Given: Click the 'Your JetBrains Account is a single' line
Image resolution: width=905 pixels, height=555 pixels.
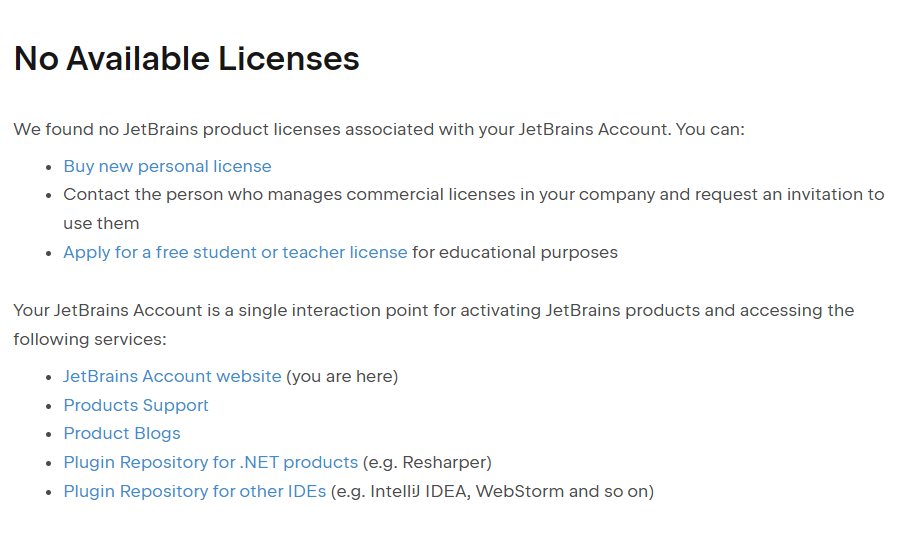Looking at the screenshot, I should (434, 310).
